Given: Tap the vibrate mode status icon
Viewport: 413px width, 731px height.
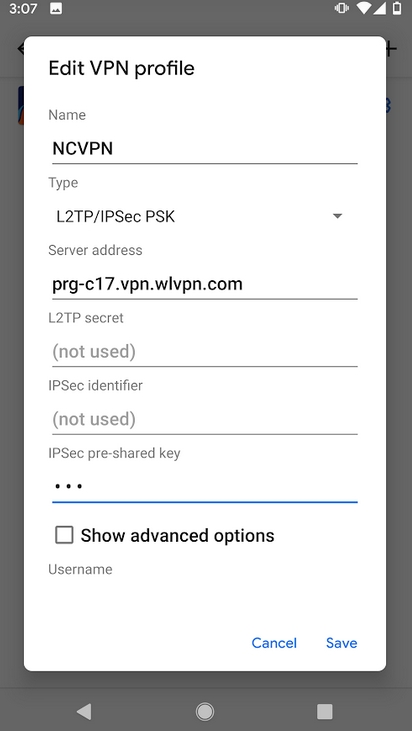Looking at the screenshot, I should [342, 8].
